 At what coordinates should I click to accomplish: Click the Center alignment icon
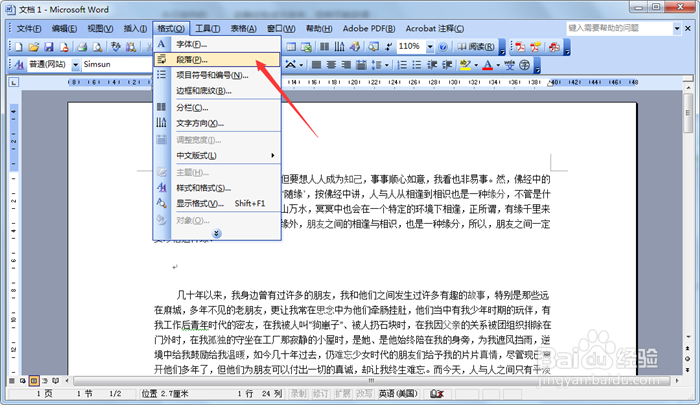(x=331, y=65)
